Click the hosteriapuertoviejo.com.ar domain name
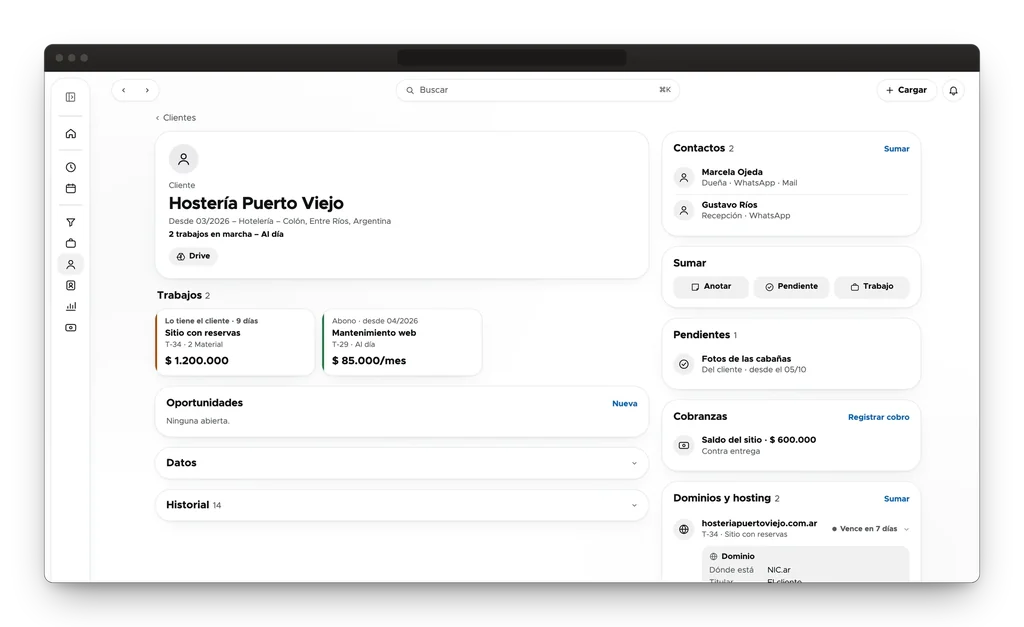The image size is (1024, 627). [x=760, y=524]
